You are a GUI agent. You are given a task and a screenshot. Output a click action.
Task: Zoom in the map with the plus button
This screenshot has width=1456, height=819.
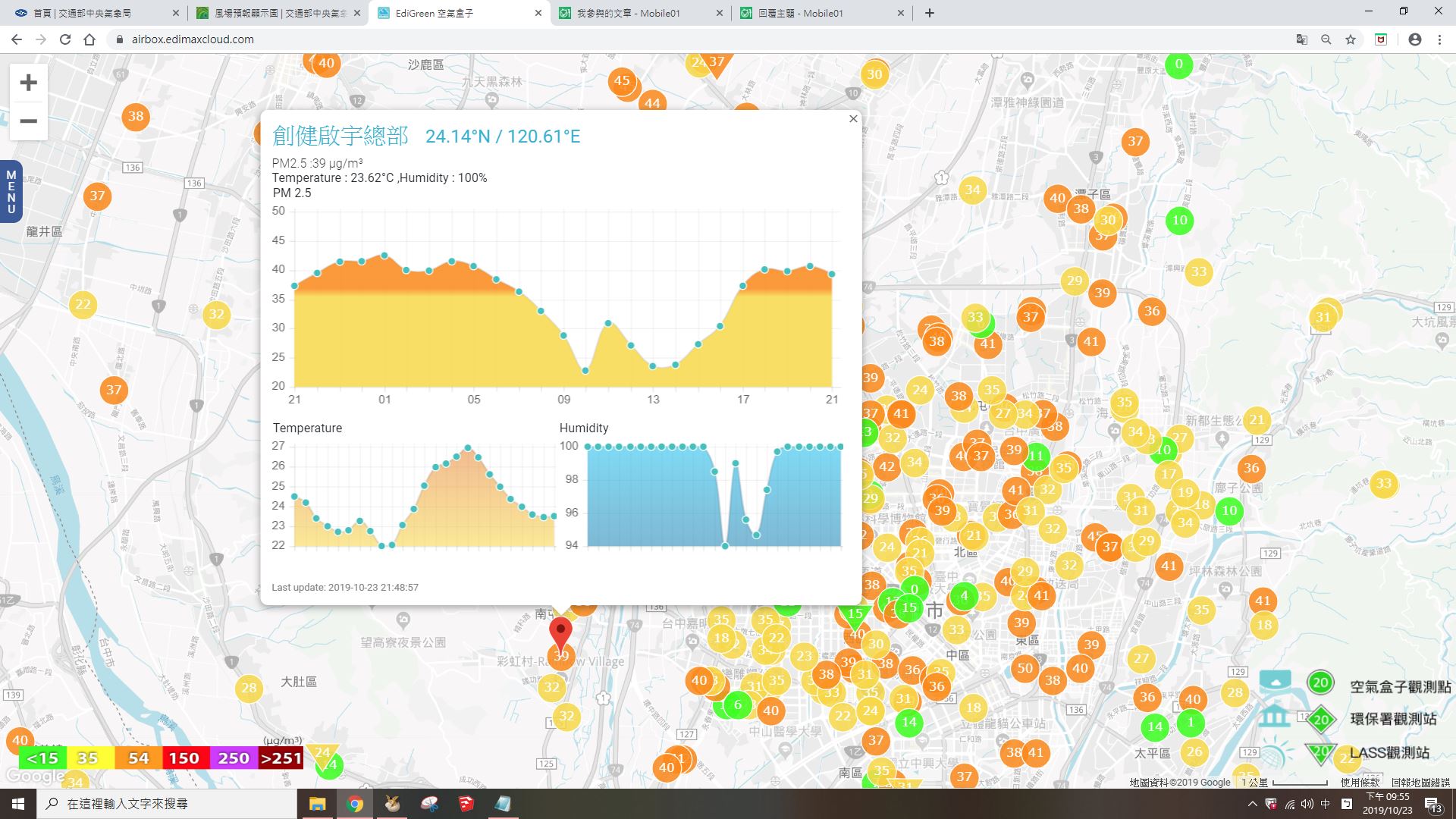28,83
